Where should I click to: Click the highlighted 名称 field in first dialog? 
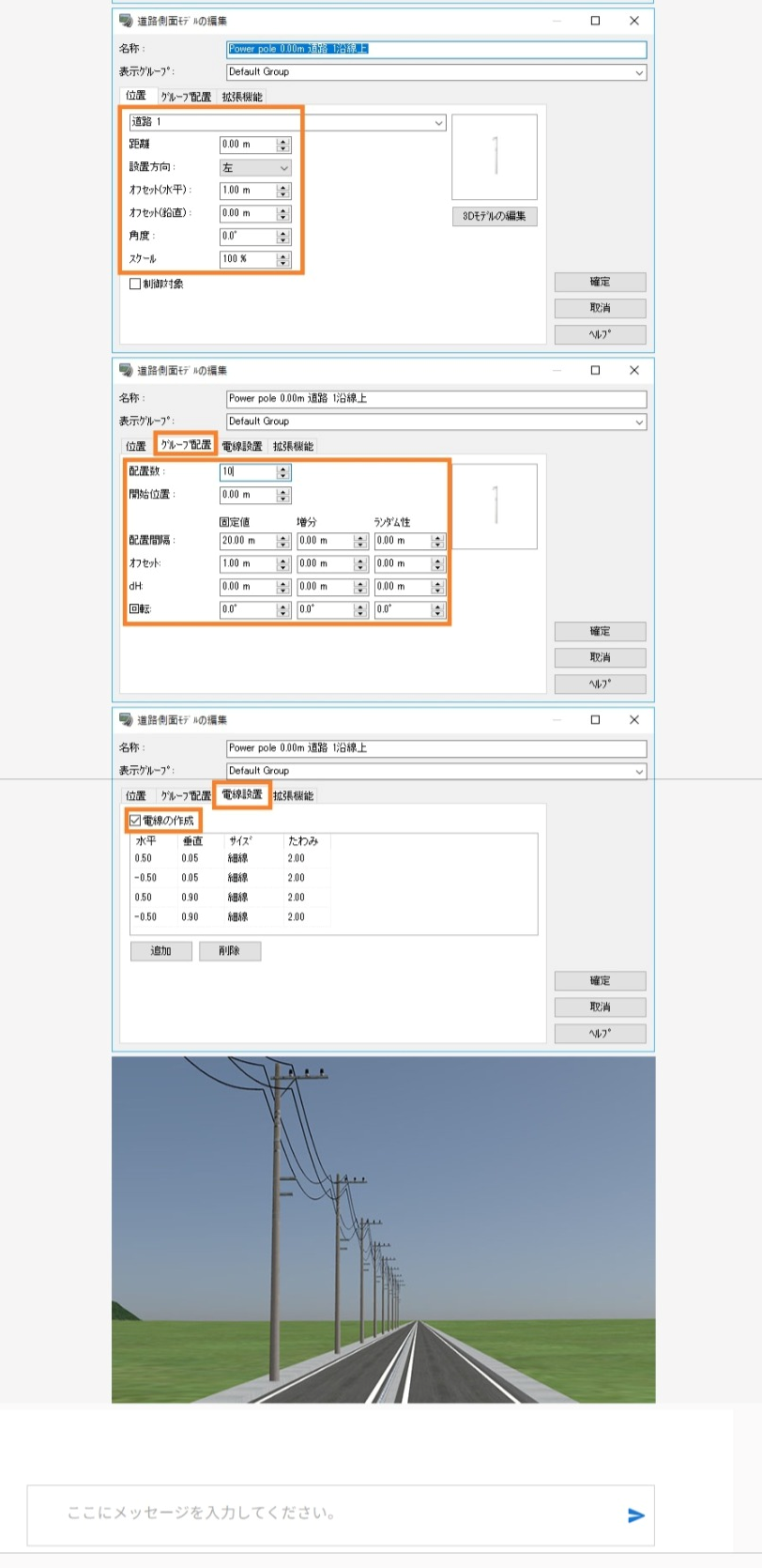(436, 49)
